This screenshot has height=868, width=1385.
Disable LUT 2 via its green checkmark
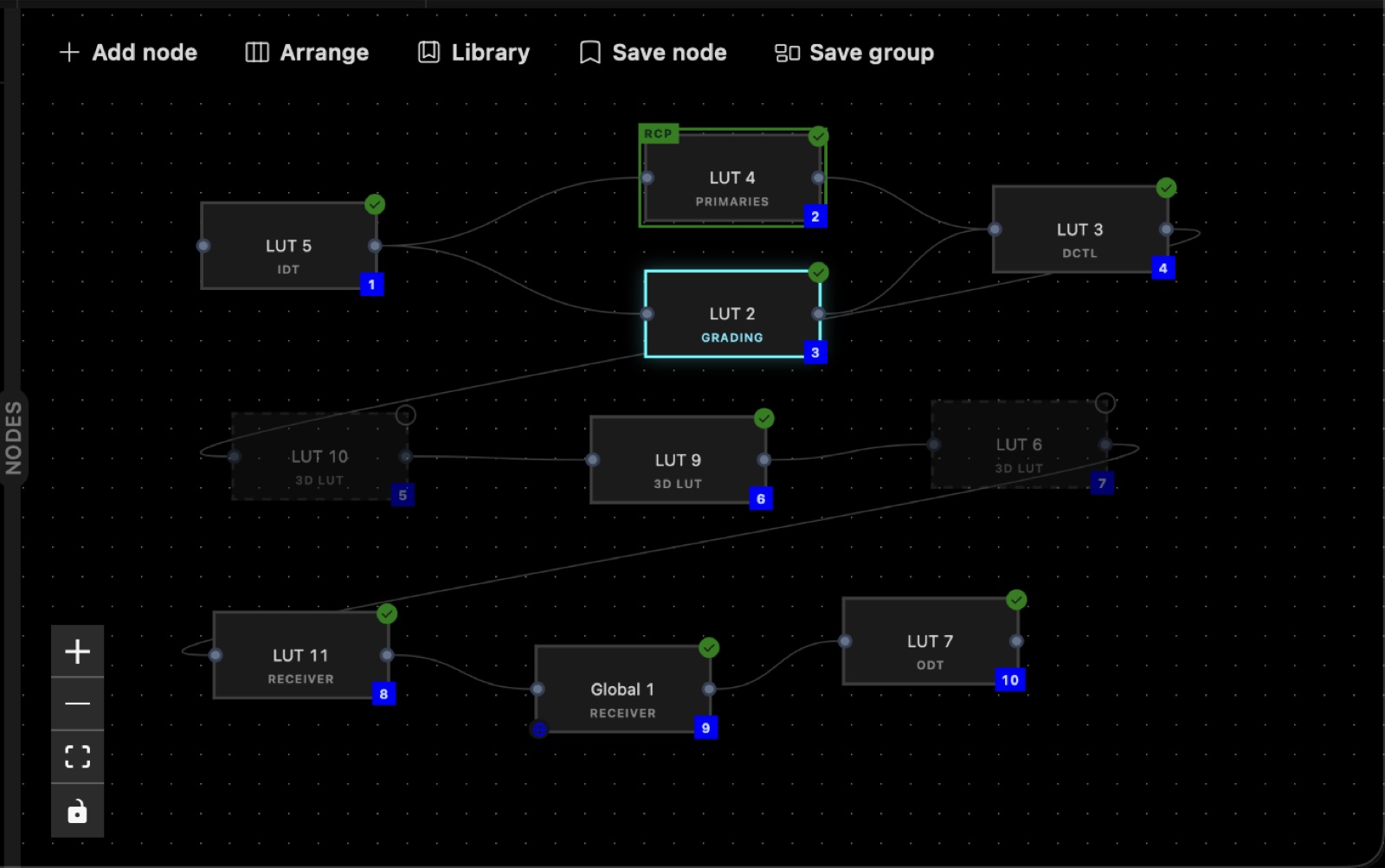[818, 273]
